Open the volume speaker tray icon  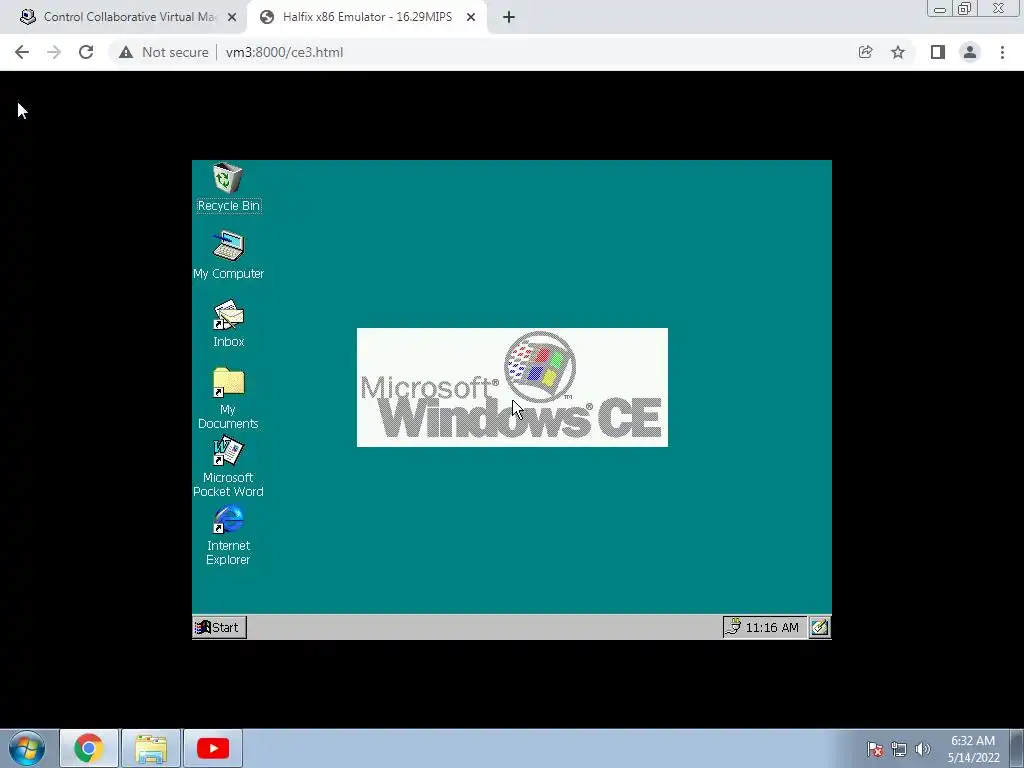point(922,749)
